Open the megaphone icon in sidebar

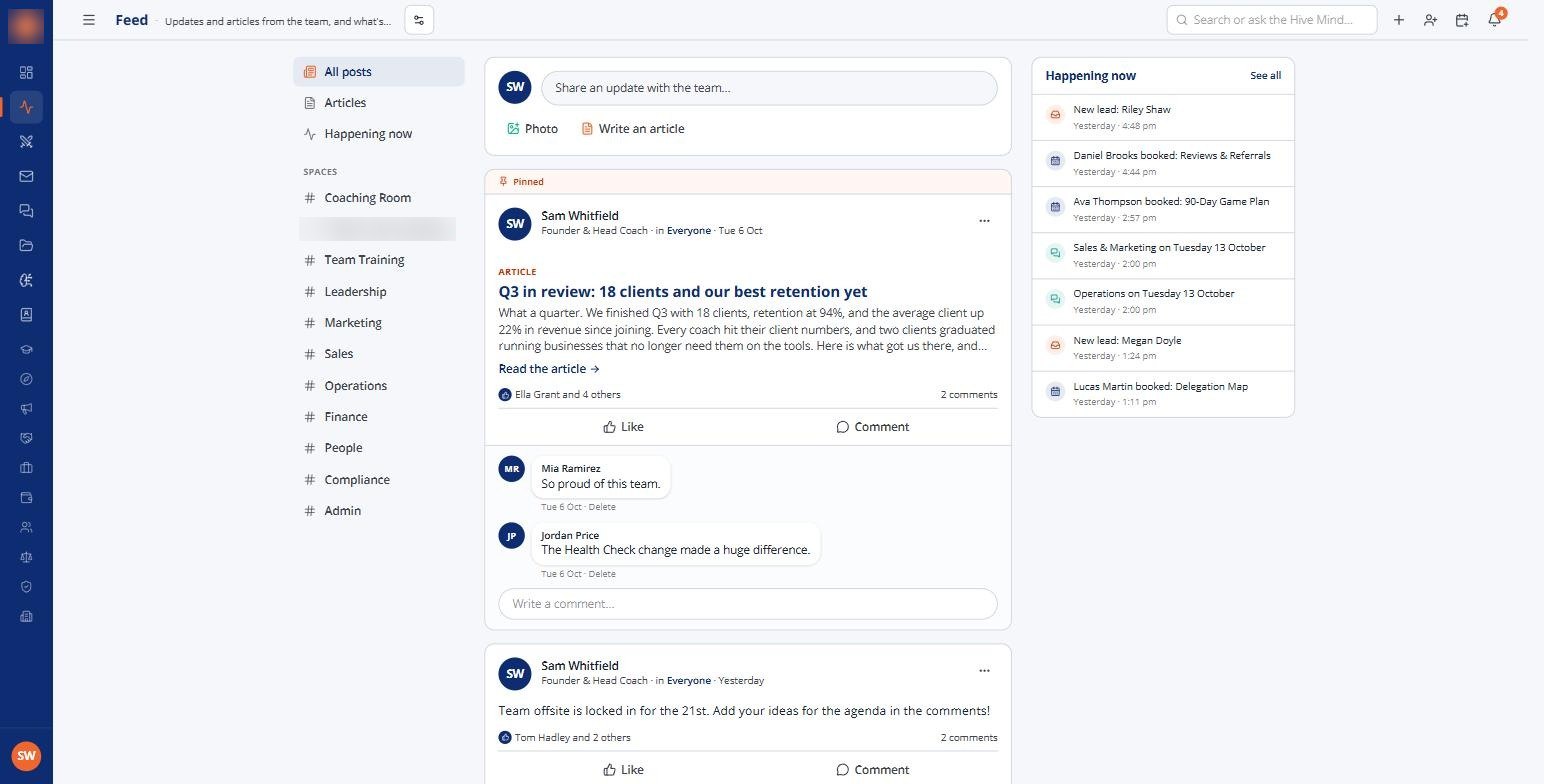(x=26, y=408)
